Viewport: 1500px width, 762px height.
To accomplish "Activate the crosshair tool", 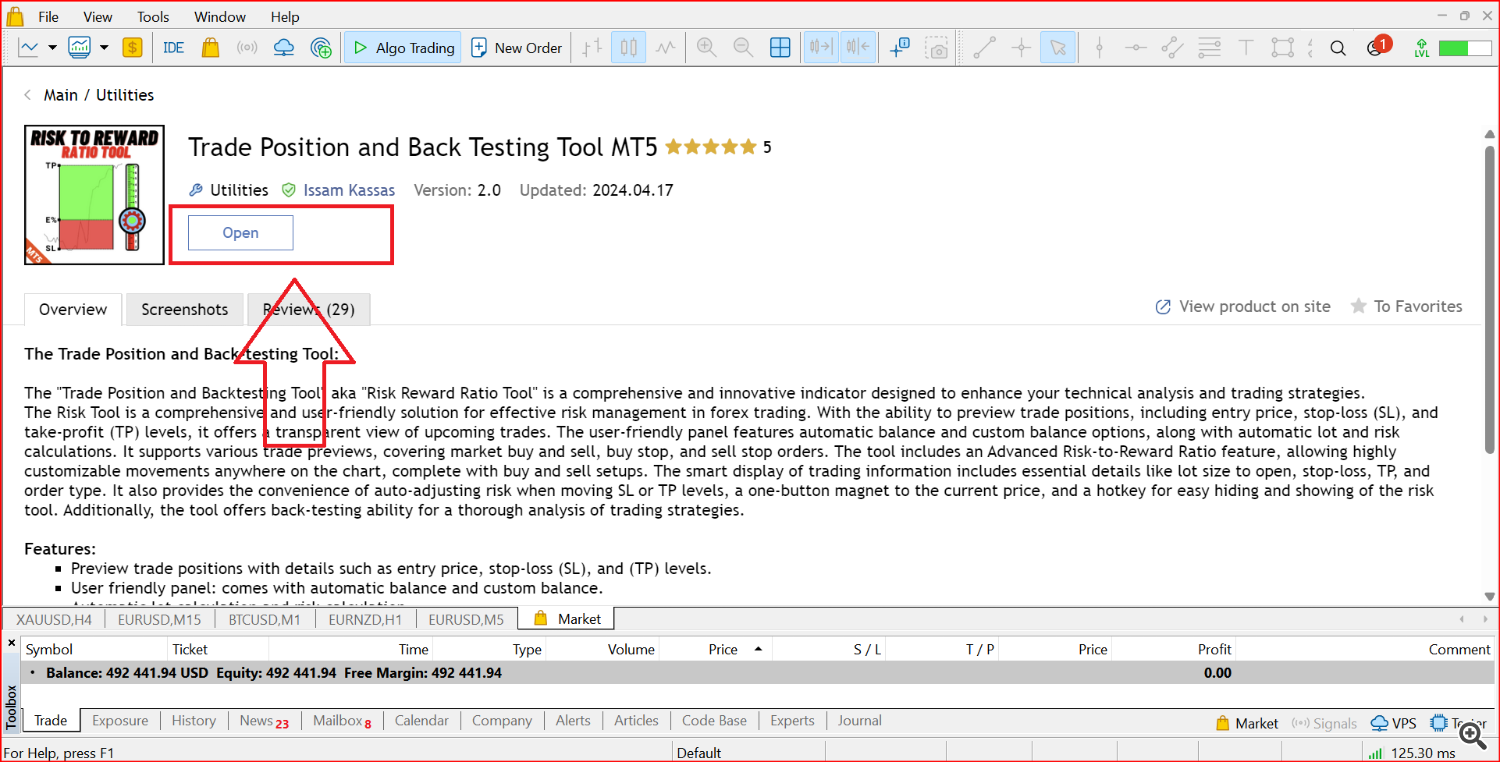I will click(x=1021, y=47).
